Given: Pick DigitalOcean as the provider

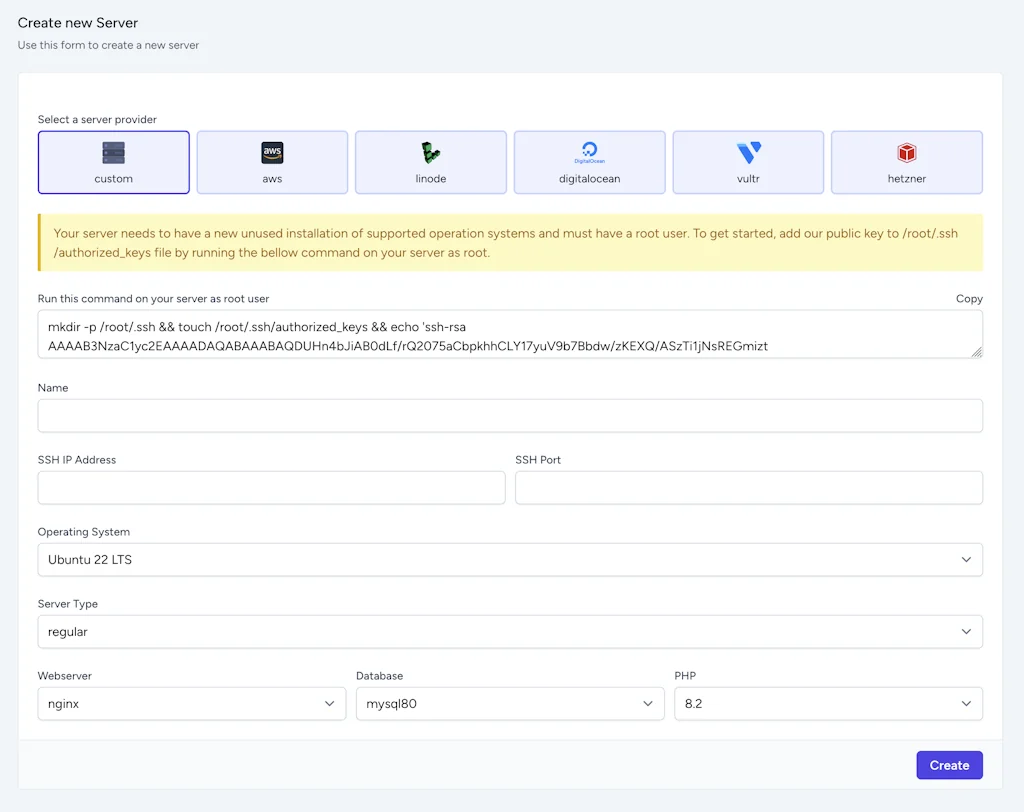Looking at the screenshot, I should click(x=589, y=162).
